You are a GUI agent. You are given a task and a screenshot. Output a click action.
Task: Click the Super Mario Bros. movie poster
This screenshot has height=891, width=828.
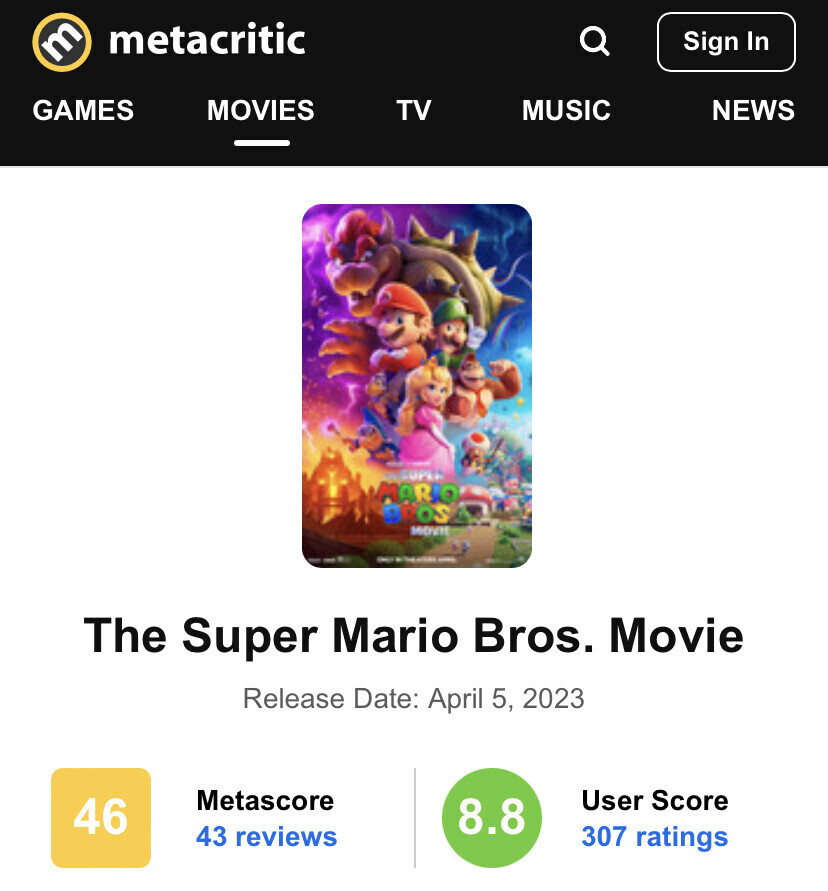(x=417, y=386)
